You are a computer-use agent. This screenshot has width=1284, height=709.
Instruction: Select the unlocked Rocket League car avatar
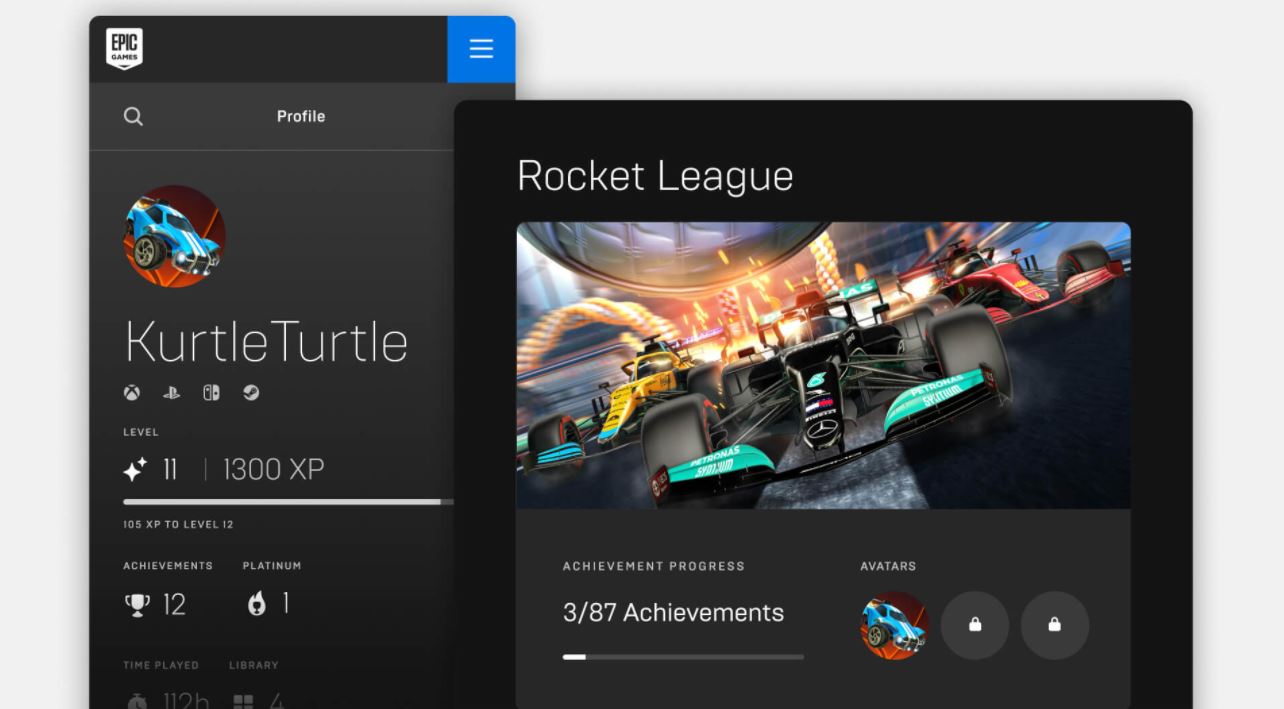coord(894,625)
